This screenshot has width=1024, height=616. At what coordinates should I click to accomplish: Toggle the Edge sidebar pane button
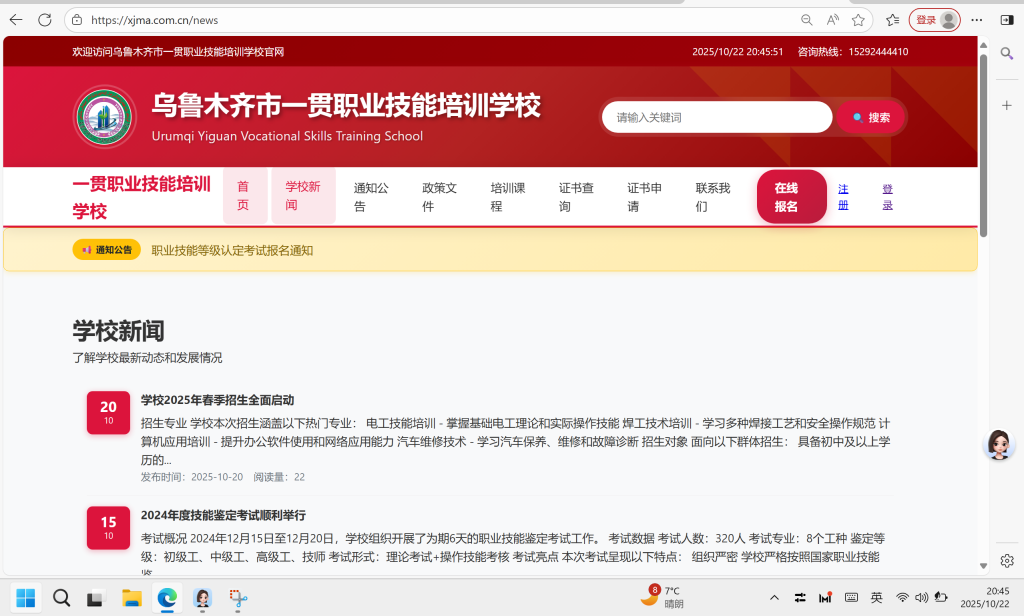click(x=1006, y=20)
